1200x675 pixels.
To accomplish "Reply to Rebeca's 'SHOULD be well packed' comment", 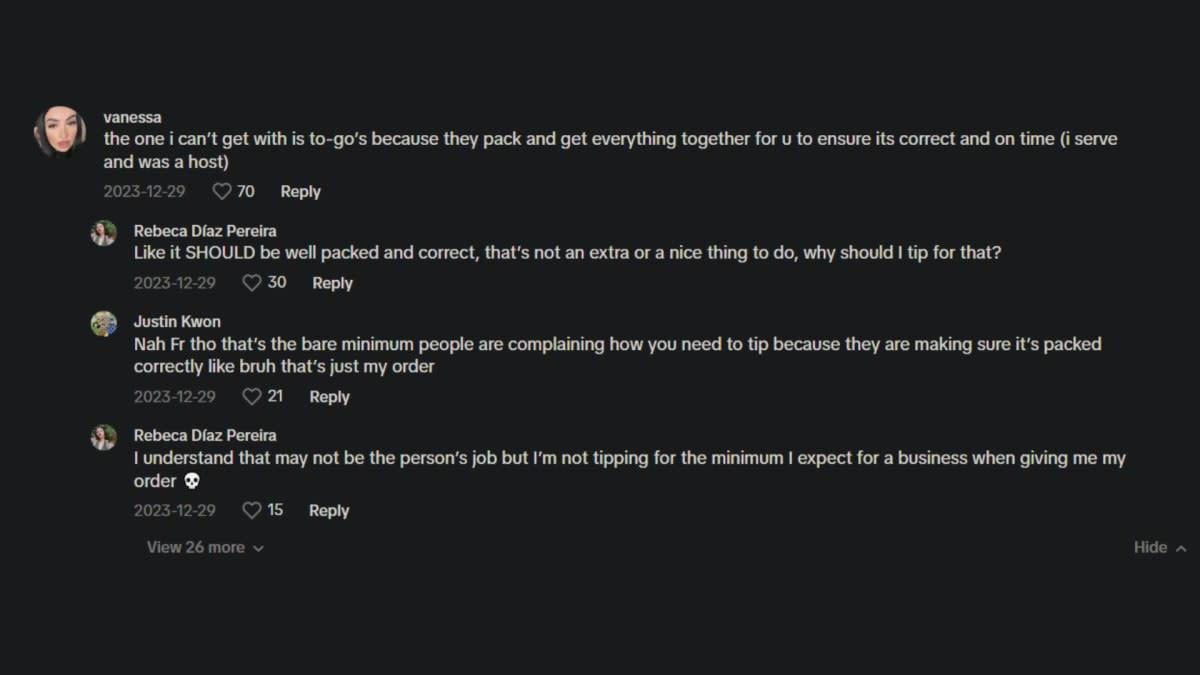I will coord(332,283).
